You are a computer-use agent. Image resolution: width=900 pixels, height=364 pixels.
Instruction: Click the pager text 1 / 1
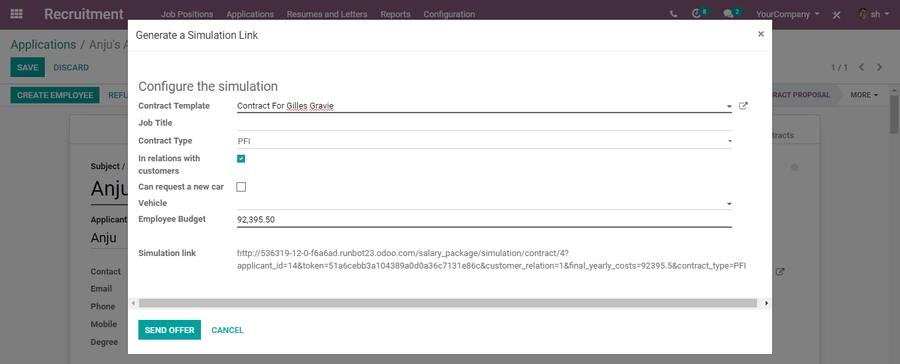tap(839, 68)
